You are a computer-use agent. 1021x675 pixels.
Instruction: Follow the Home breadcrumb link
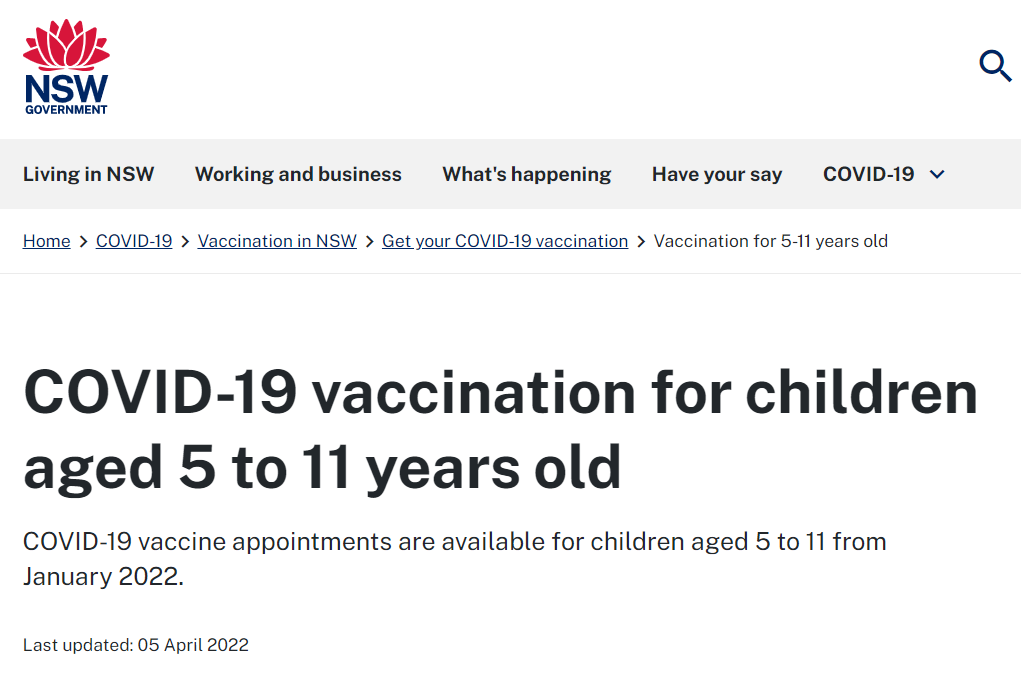(46, 241)
